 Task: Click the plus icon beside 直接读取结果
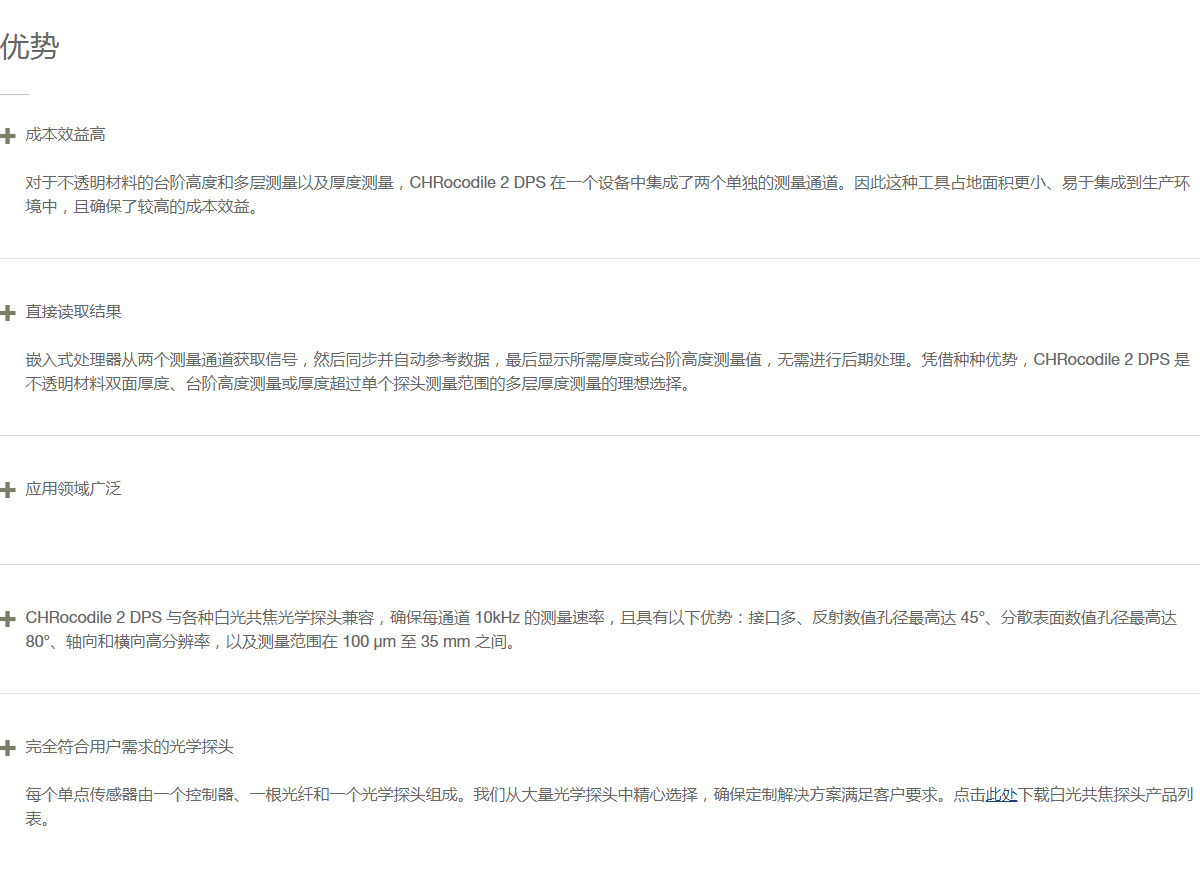[8, 313]
